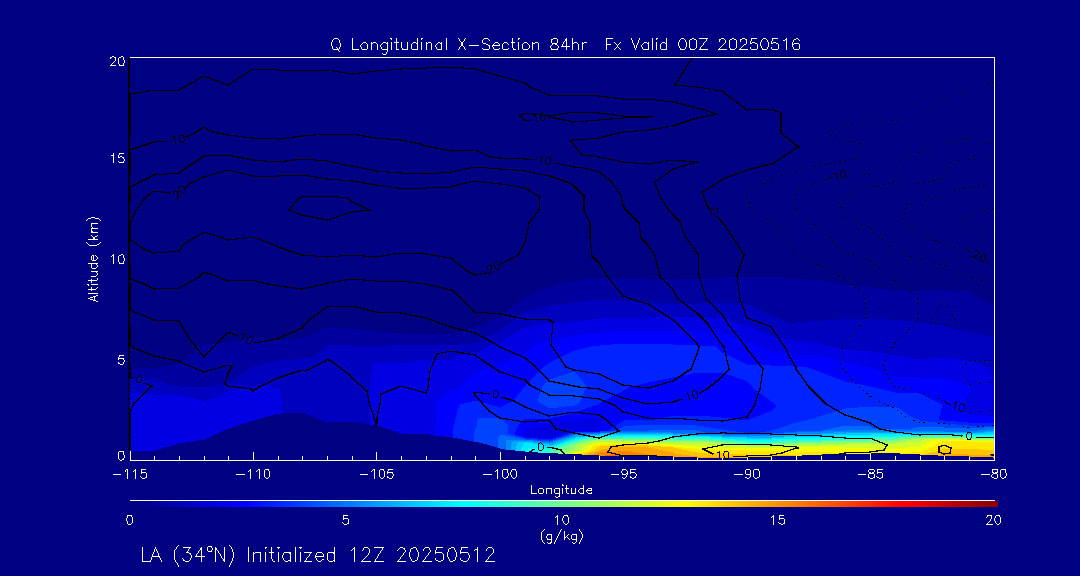1080x576 pixels.
Task: Click the colorbar value label 0
Action: coord(130,521)
